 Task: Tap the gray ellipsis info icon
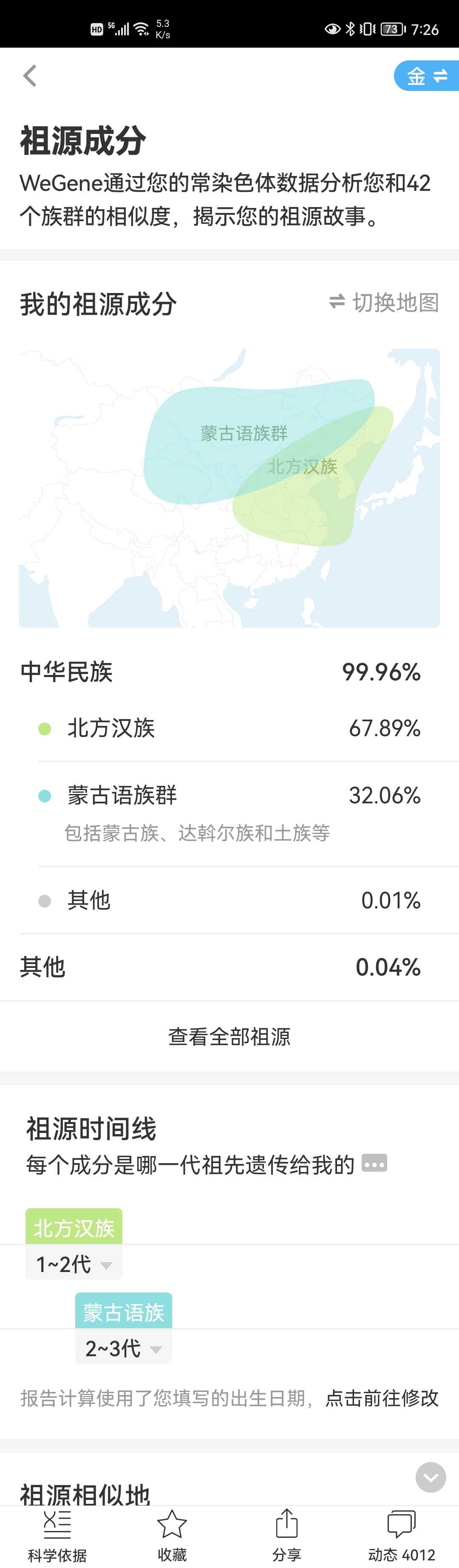(374, 1164)
